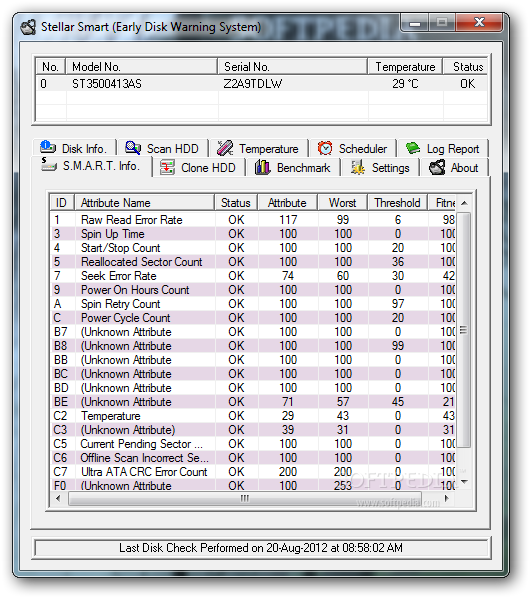Viewport: 530px width, 598px height.
Task: Click the Worst column header
Action: pyautogui.click(x=342, y=203)
